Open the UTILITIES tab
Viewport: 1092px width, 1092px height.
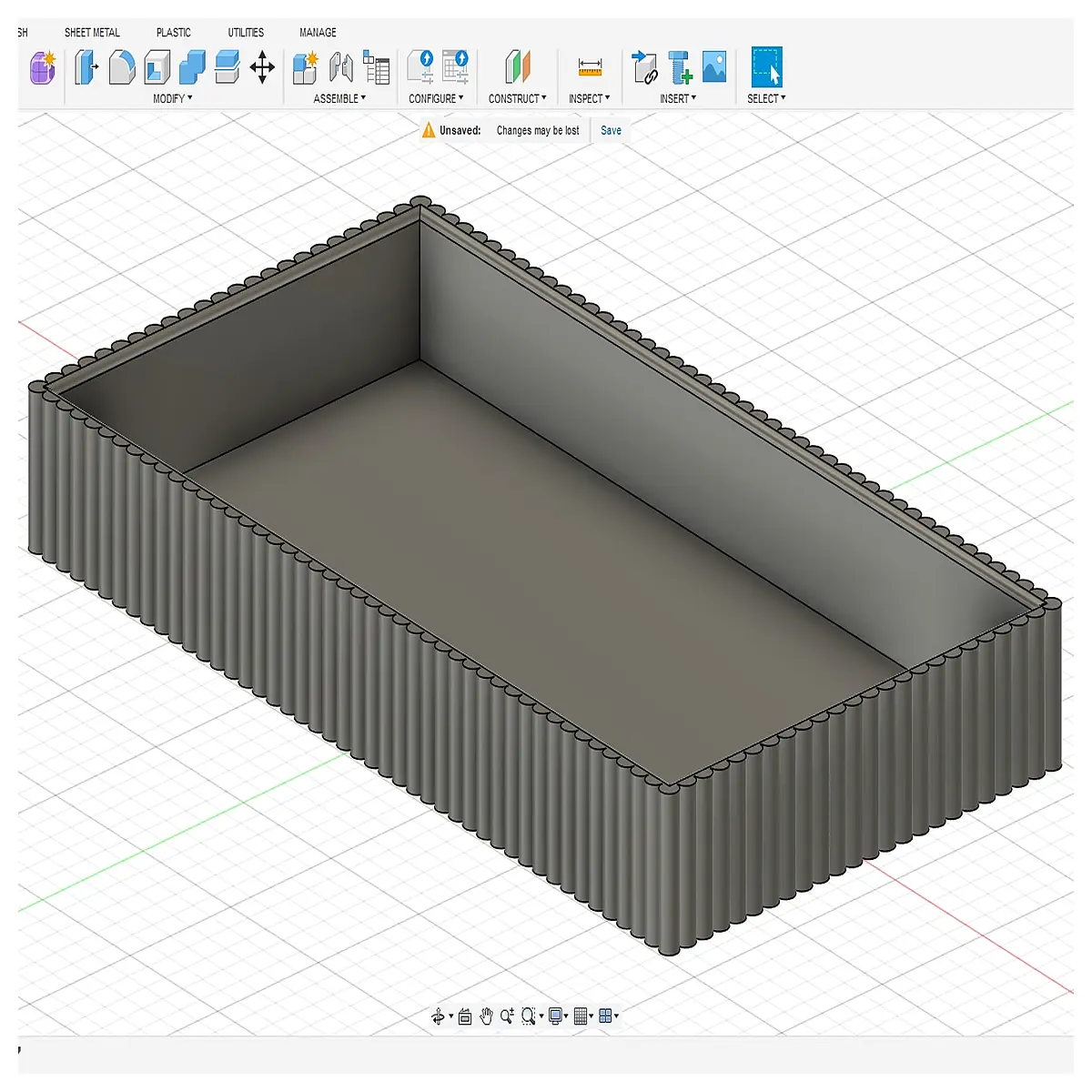pyautogui.click(x=246, y=32)
